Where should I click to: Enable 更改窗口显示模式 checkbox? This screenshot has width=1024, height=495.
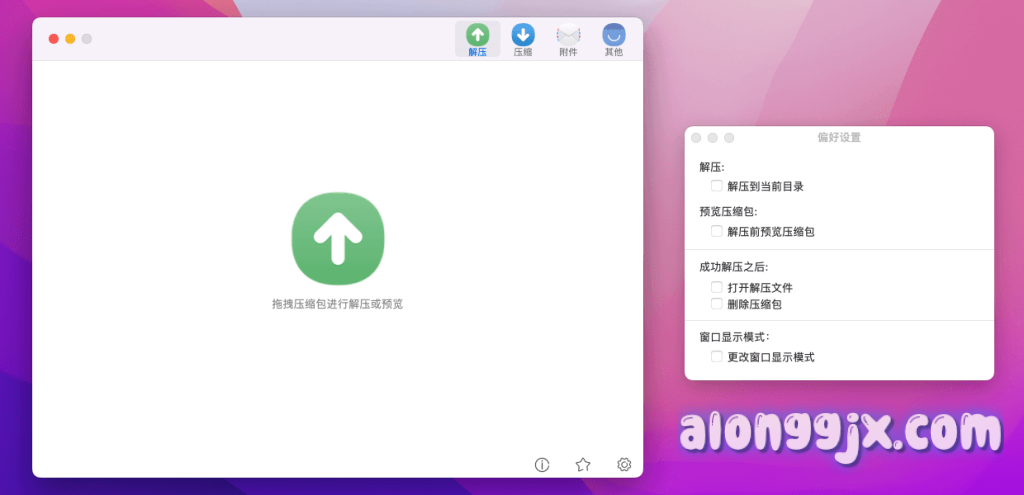tap(717, 356)
